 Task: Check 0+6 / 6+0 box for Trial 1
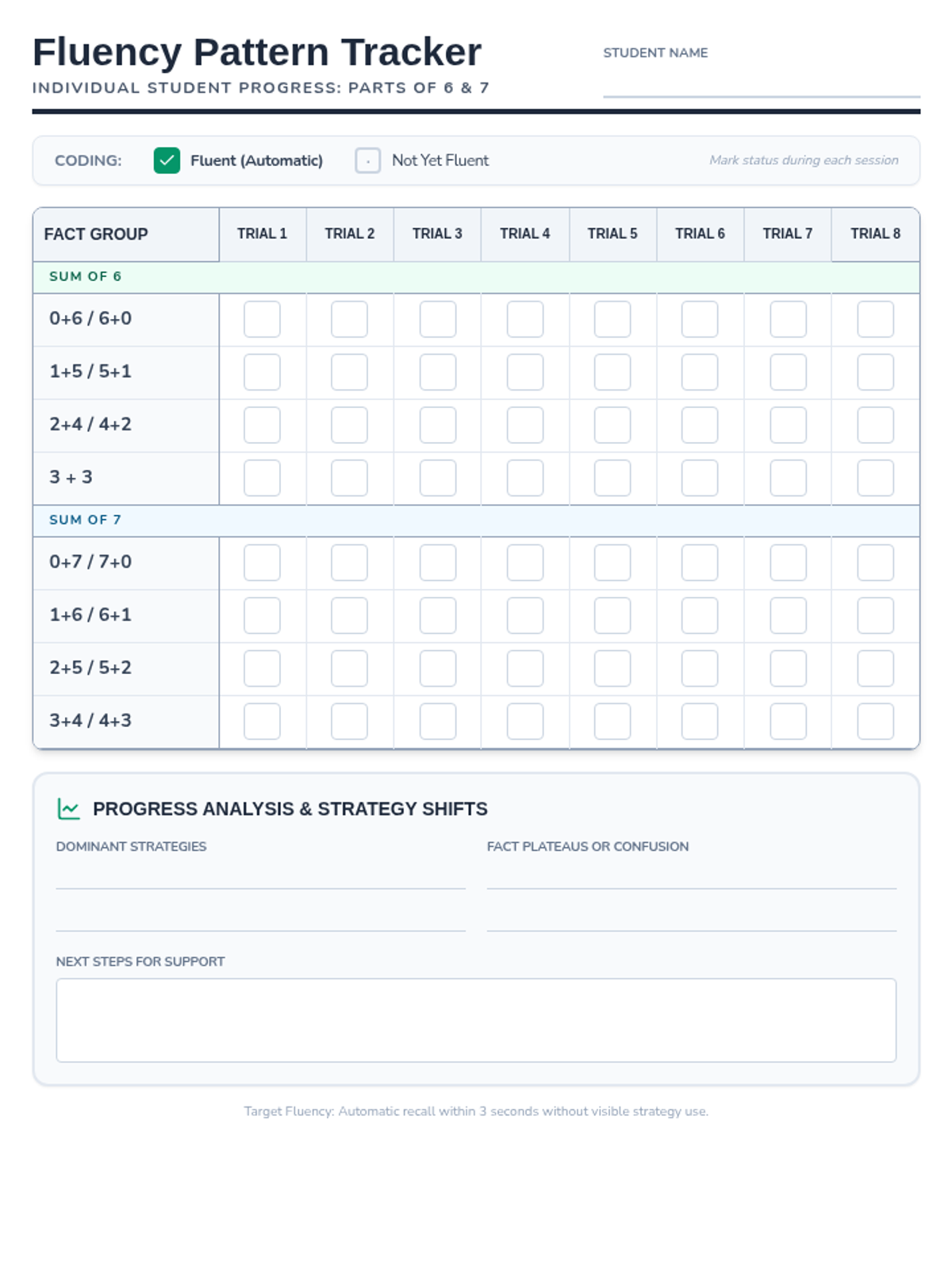click(x=262, y=319)
